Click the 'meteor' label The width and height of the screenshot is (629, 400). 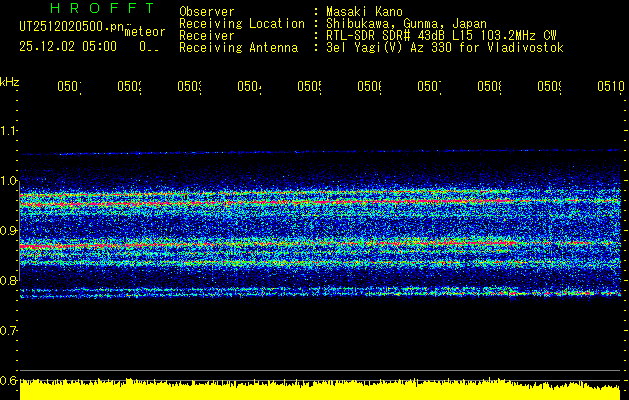tap(145, 32)
